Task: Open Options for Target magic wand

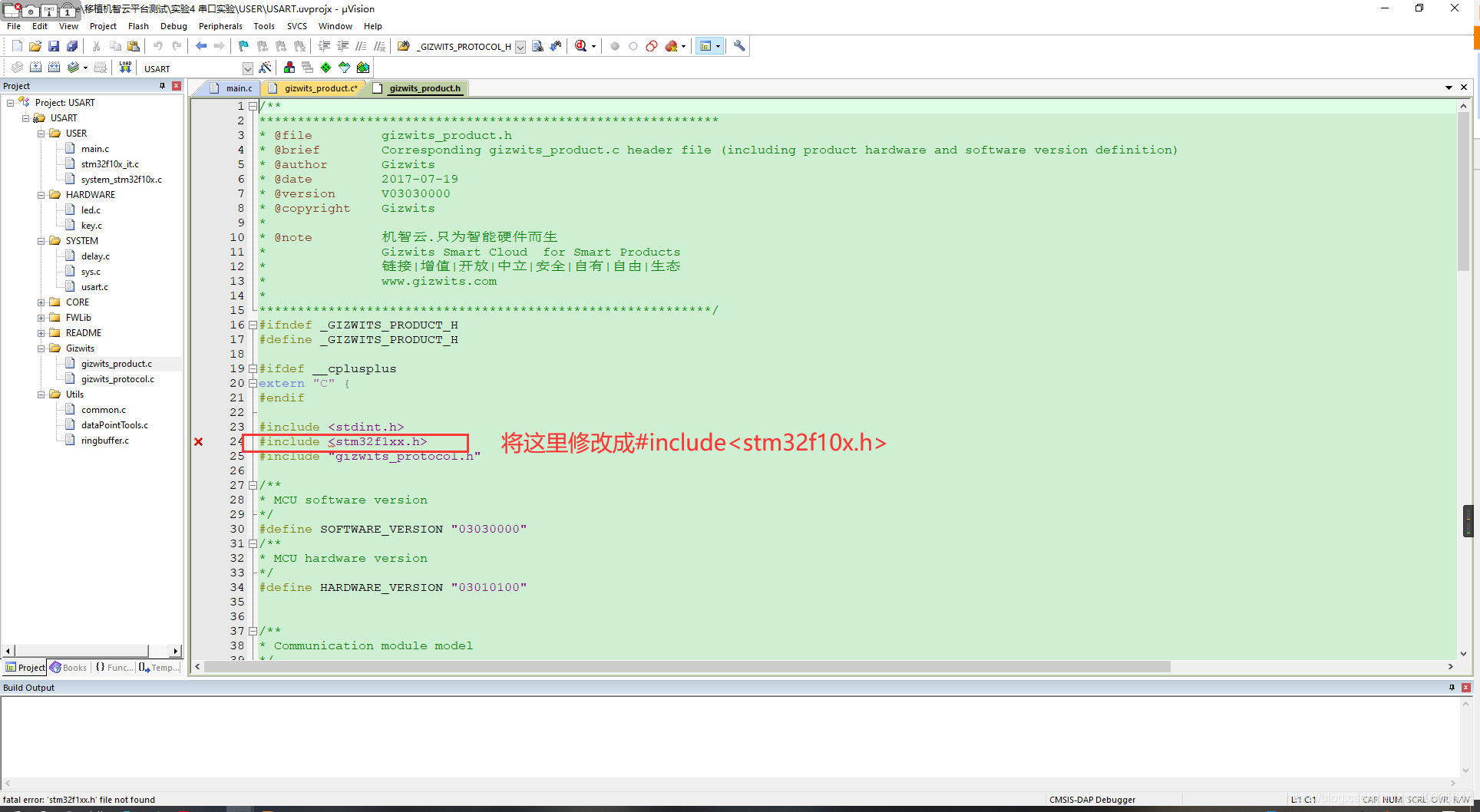Action: [266, 68]
